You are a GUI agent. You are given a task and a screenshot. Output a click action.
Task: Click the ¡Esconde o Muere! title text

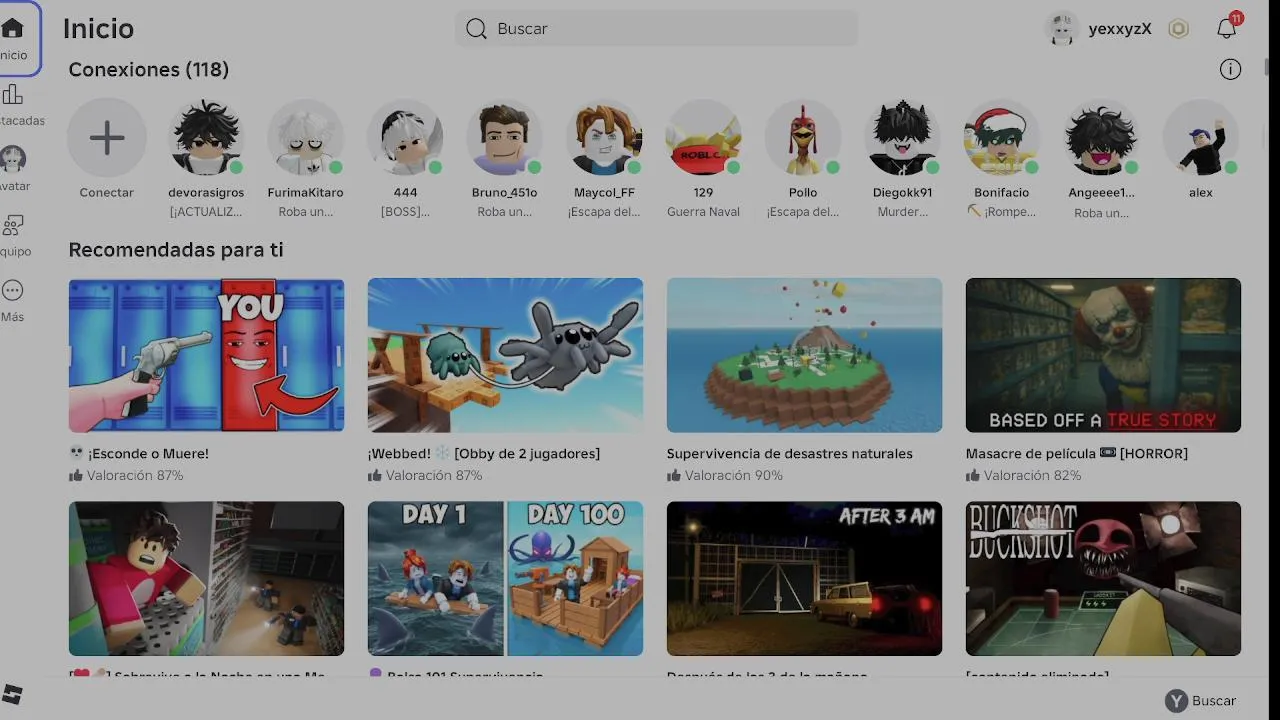pyautogui.click(x=139, y=454)
